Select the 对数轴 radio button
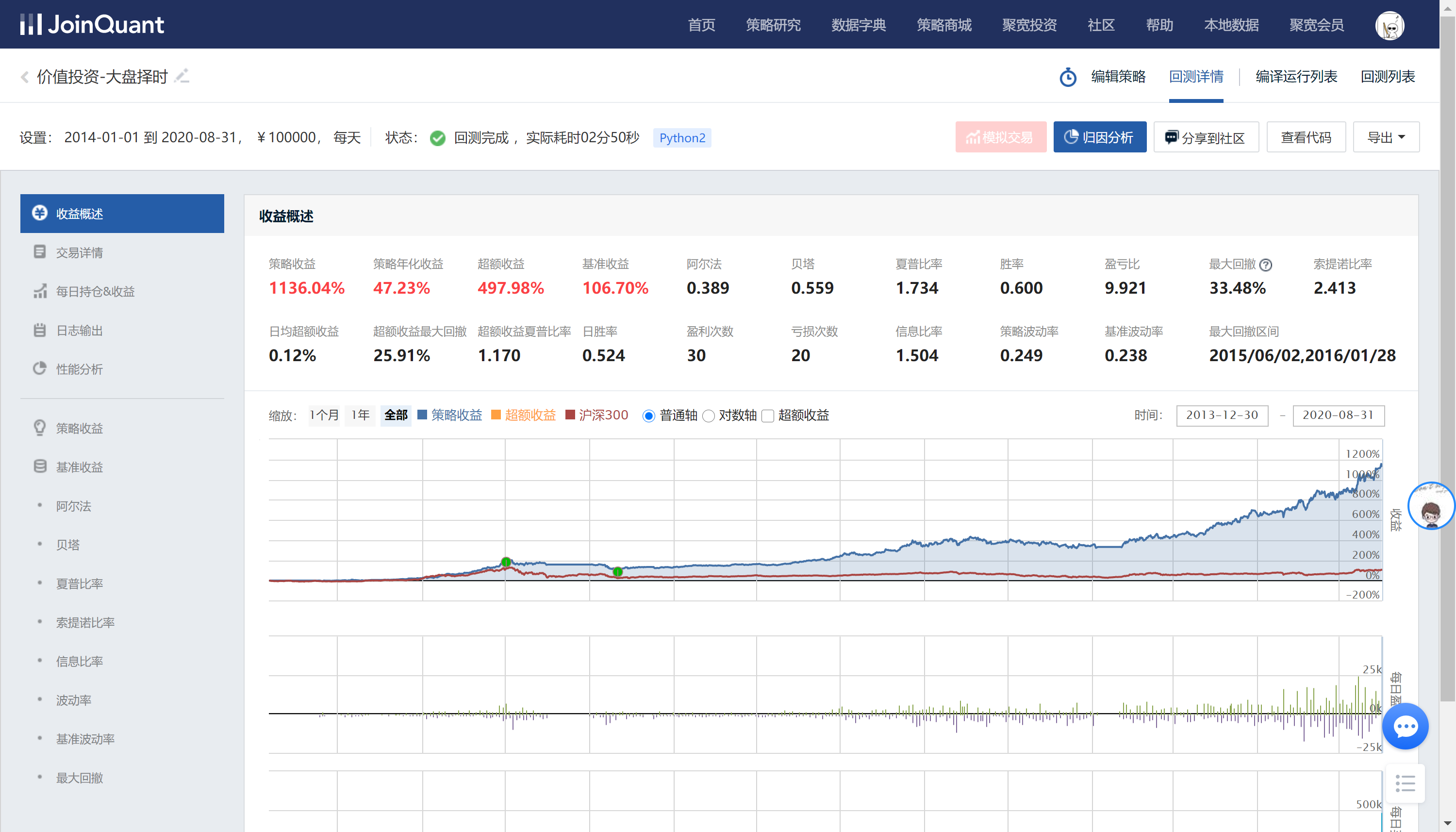 (708, 416)
